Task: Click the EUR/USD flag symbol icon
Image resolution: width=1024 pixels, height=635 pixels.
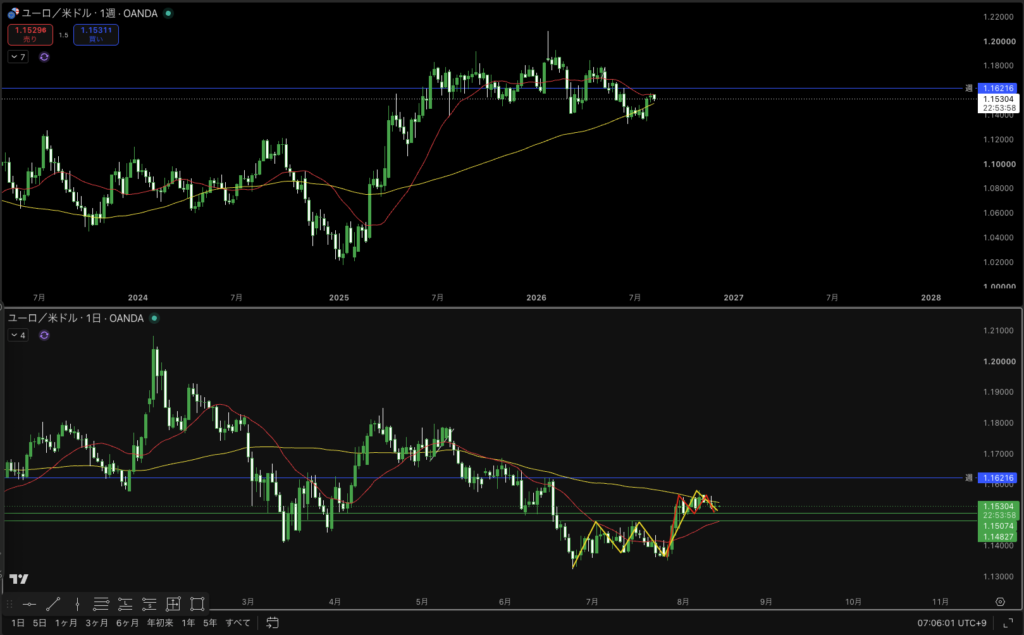Action: coord(13,13)
